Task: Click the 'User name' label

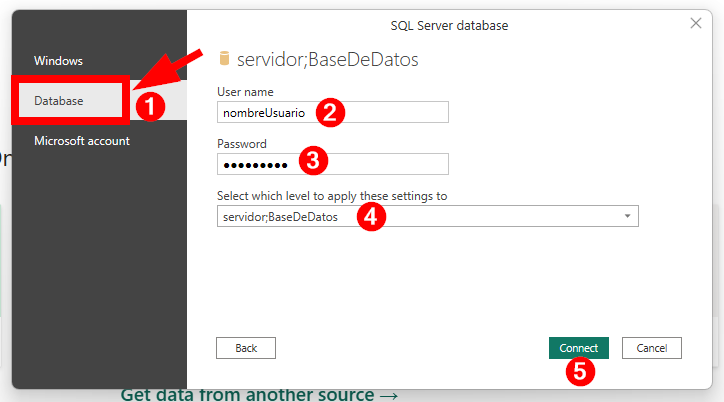Action: click(x=245, y=92)
